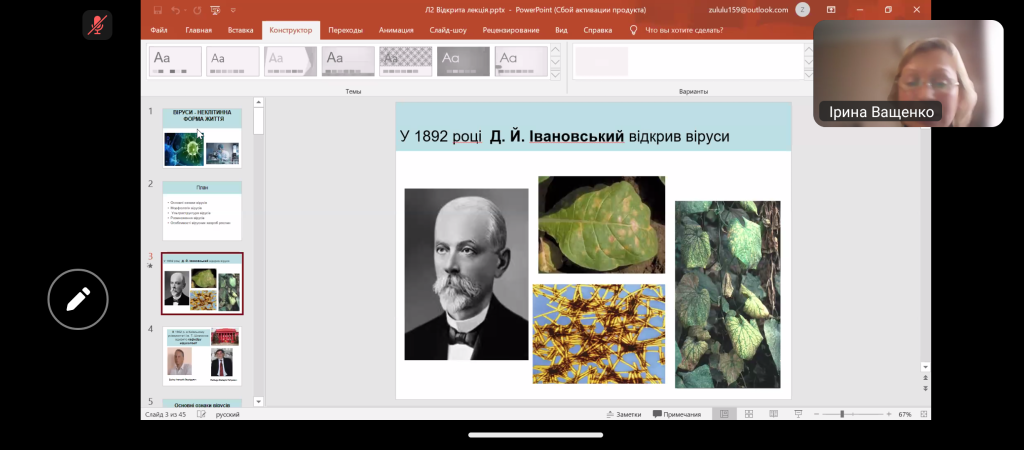
Task: Click the zoom in plus button
Action: coord(889,414)
